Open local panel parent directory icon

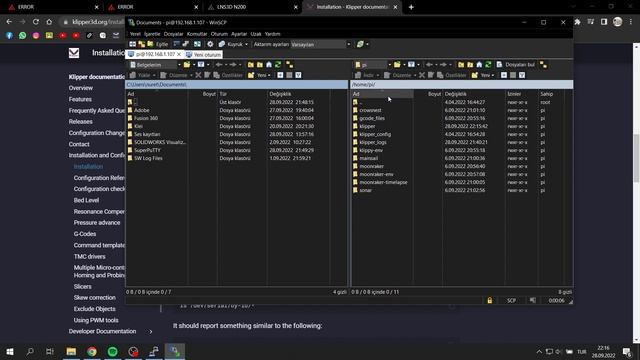click(251, 65)
